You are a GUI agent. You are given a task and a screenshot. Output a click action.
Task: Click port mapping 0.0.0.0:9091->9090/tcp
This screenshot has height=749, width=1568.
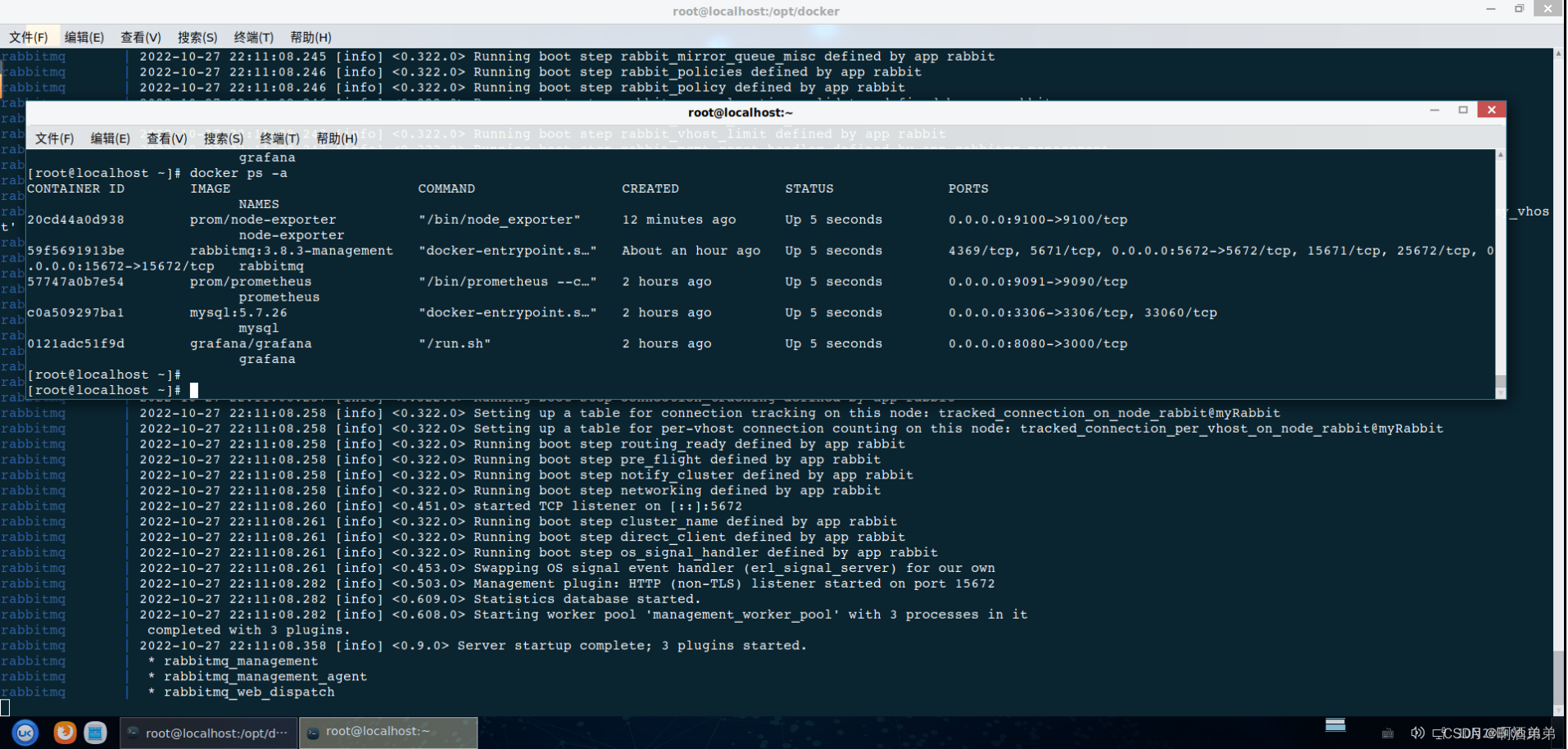click(1038, 282)
